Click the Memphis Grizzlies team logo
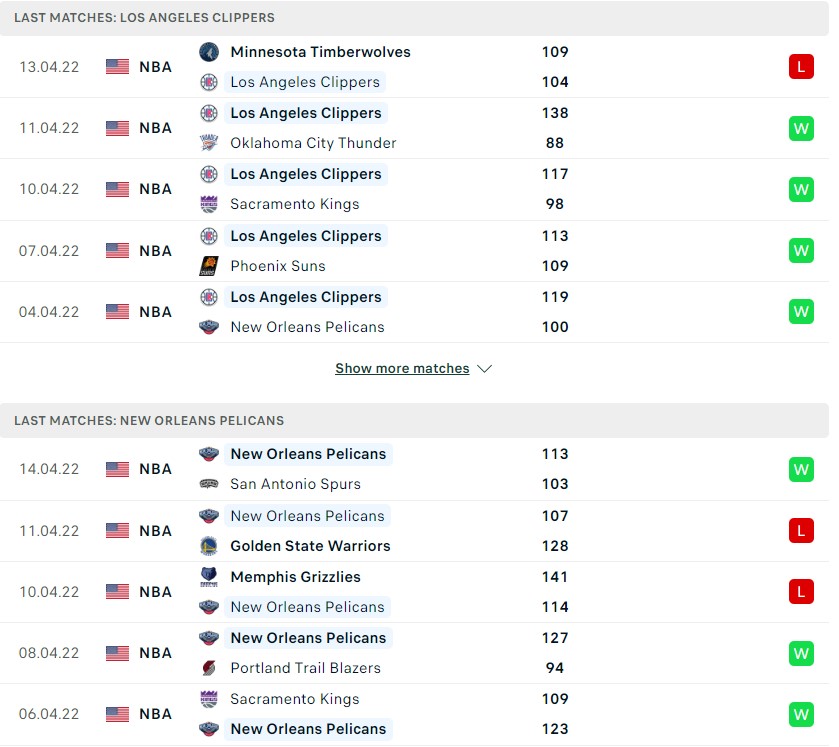The image size is (839, 747). click(210, 577)
